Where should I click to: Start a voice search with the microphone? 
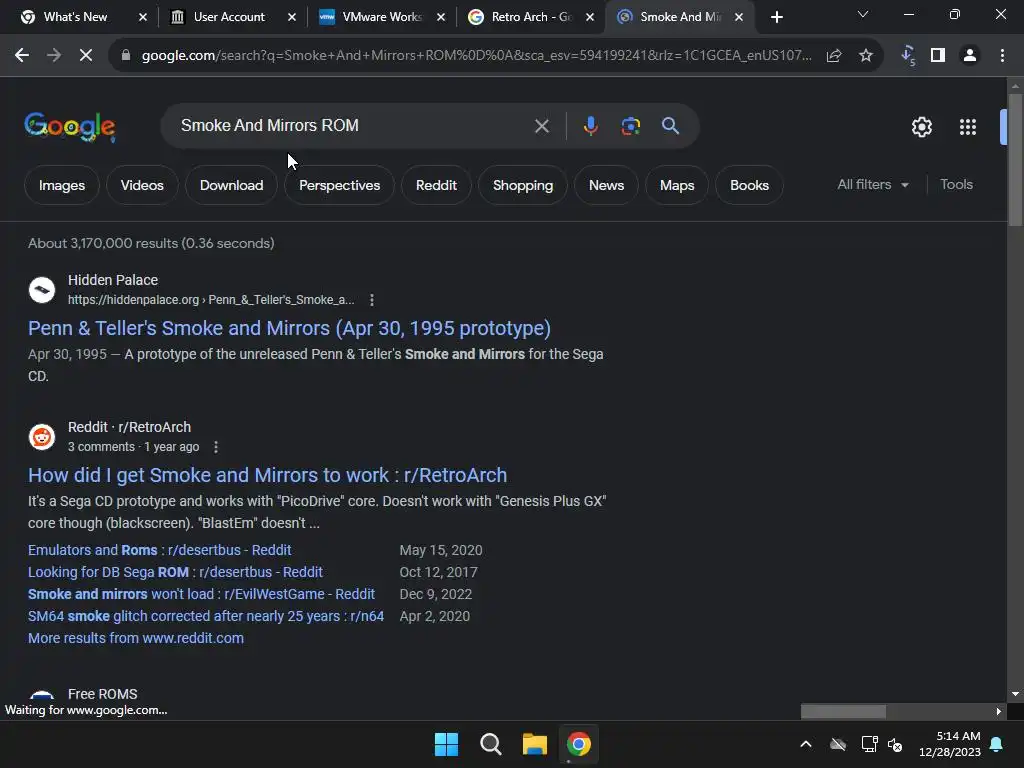point(590,125)
